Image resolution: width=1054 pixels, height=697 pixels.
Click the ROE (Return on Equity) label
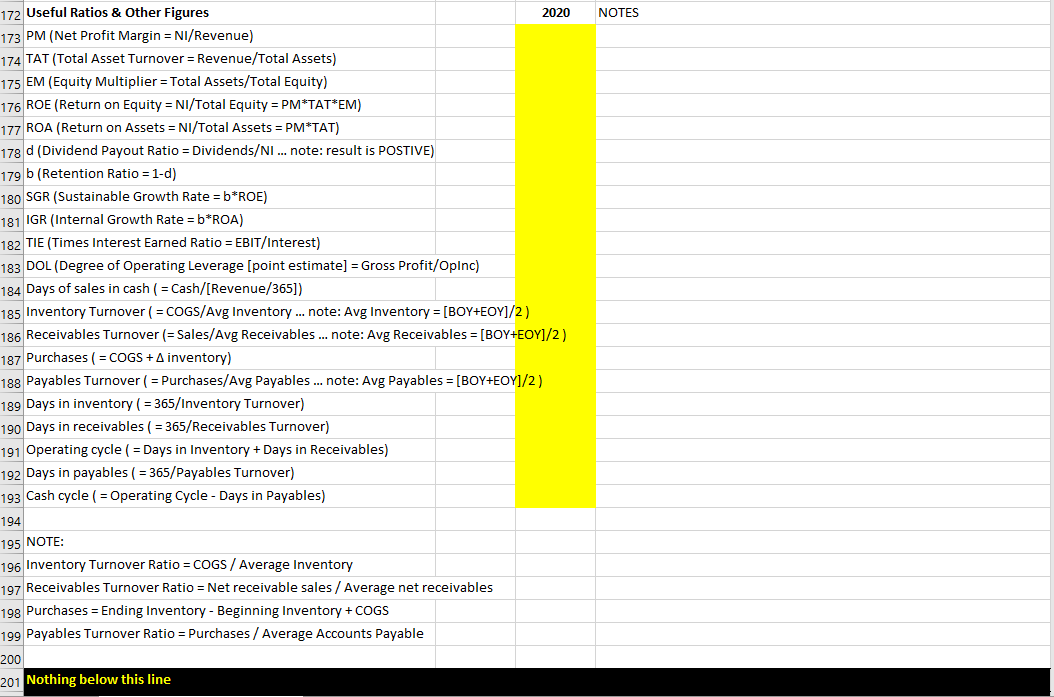194,105
